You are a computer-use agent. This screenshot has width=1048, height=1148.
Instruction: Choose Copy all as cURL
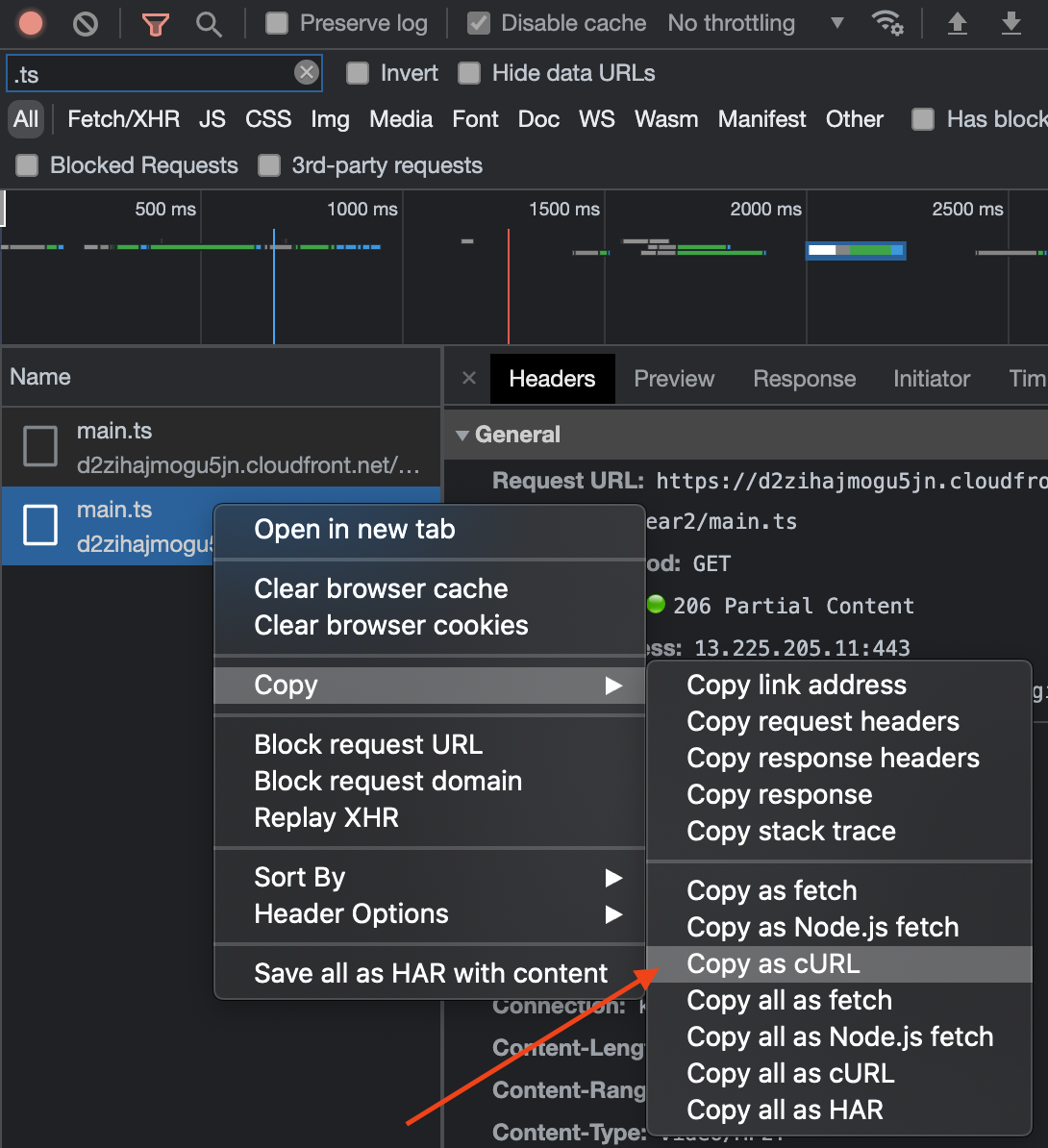[x=839, y=1074]
